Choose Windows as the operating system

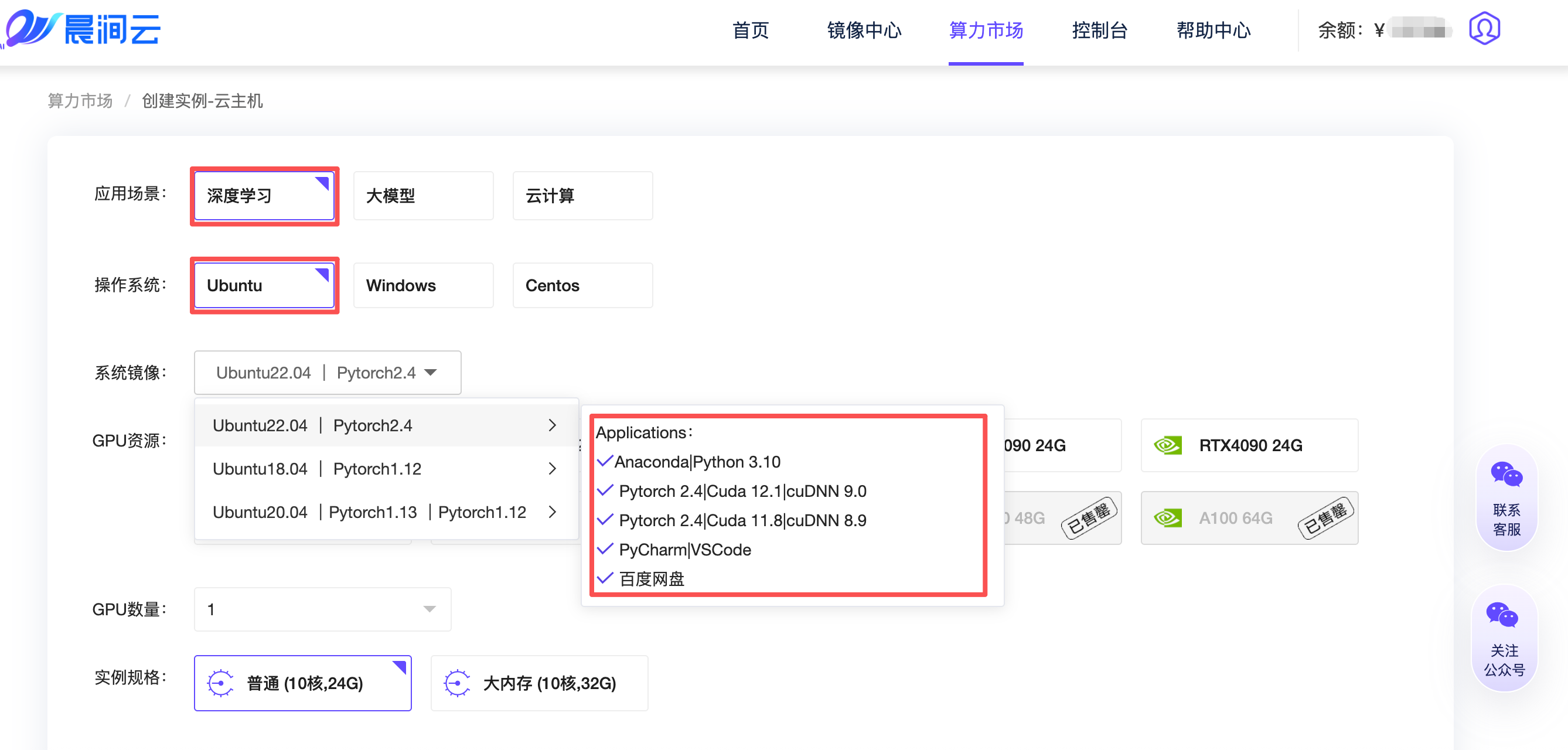click(423, 285)
